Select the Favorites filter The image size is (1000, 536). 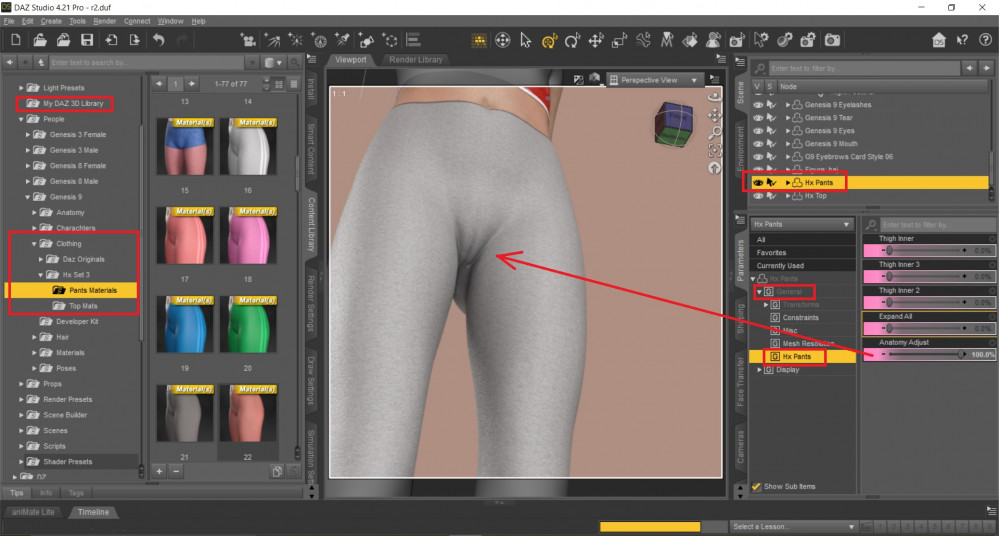[x=802, y=253]
